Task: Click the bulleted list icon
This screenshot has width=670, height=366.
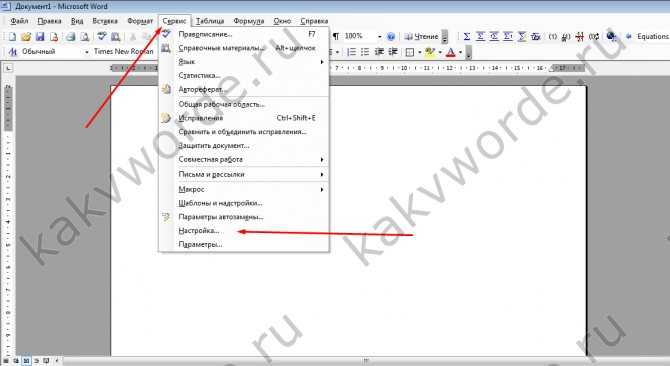Action: pos(365,52)
